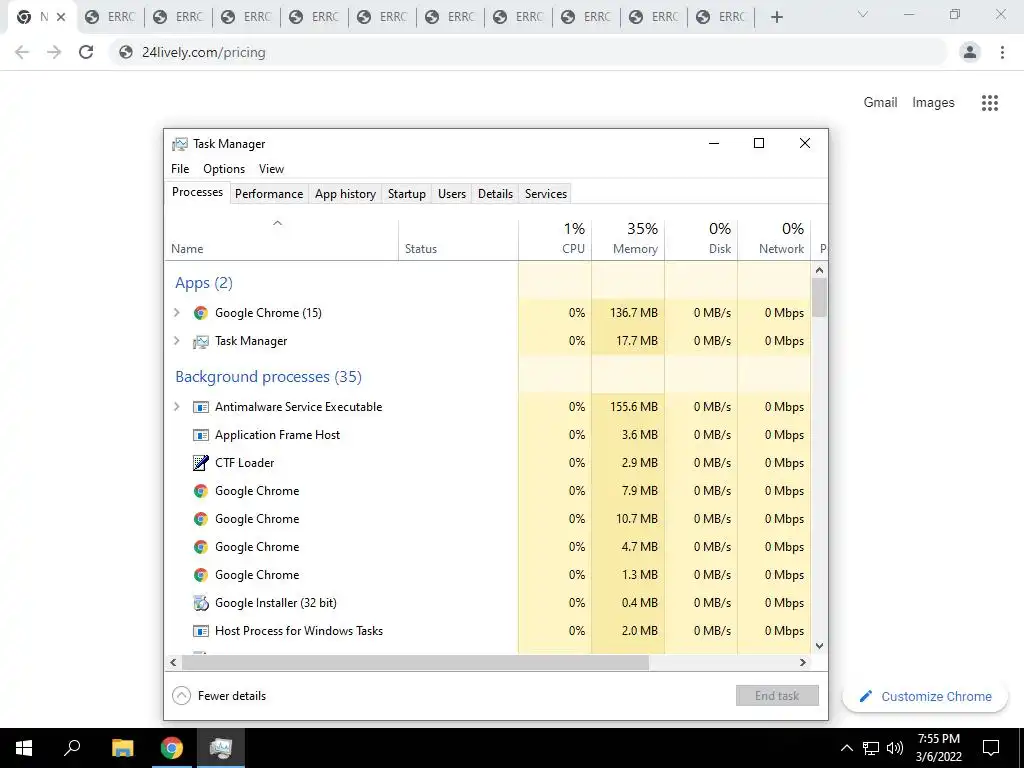This screenshot has width=1024, height=768.
Task: Open the Windows Start menu
Action: pyautogui.click(x=24, y=748)
